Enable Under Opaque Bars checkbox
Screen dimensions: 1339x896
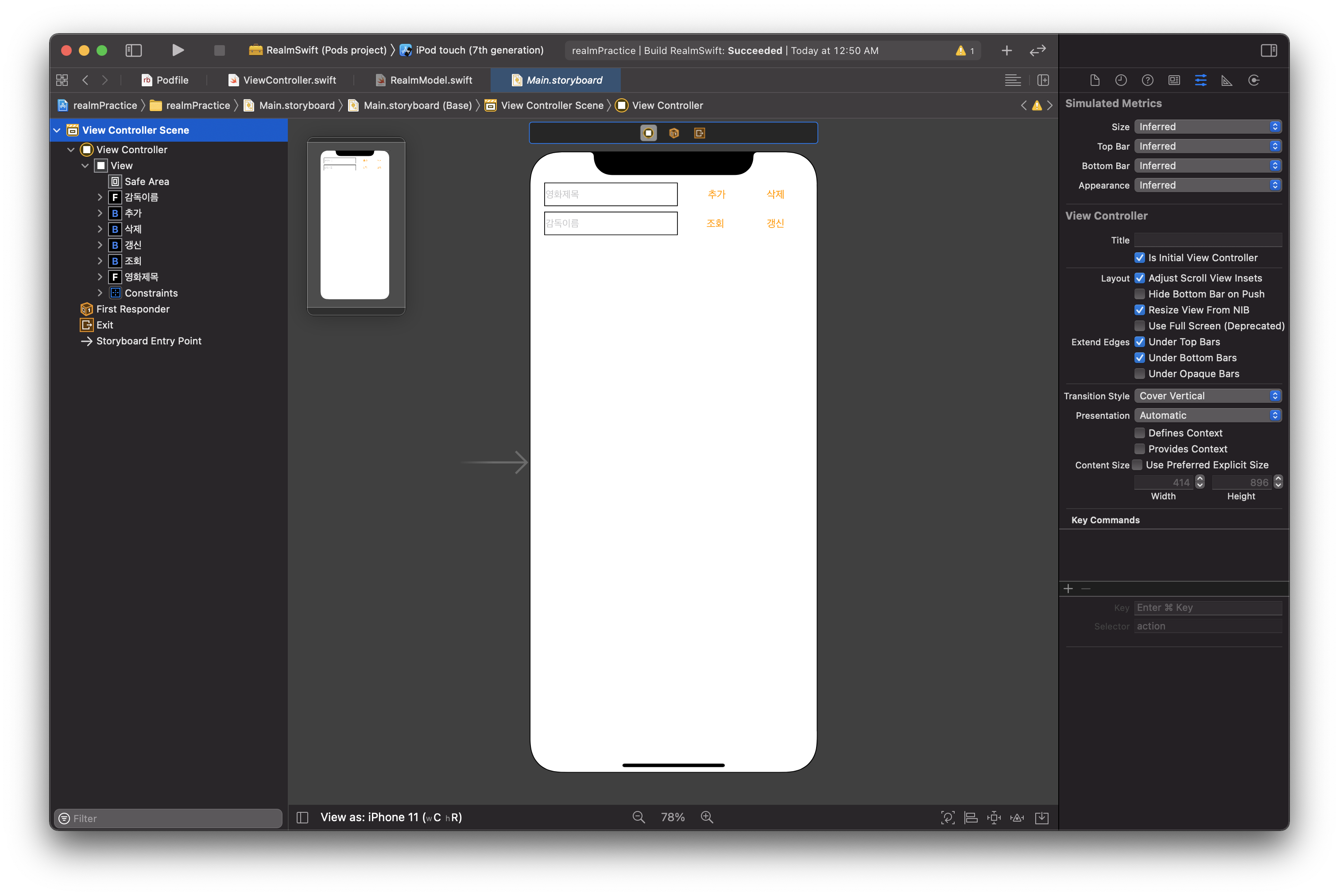(1140, 374)
